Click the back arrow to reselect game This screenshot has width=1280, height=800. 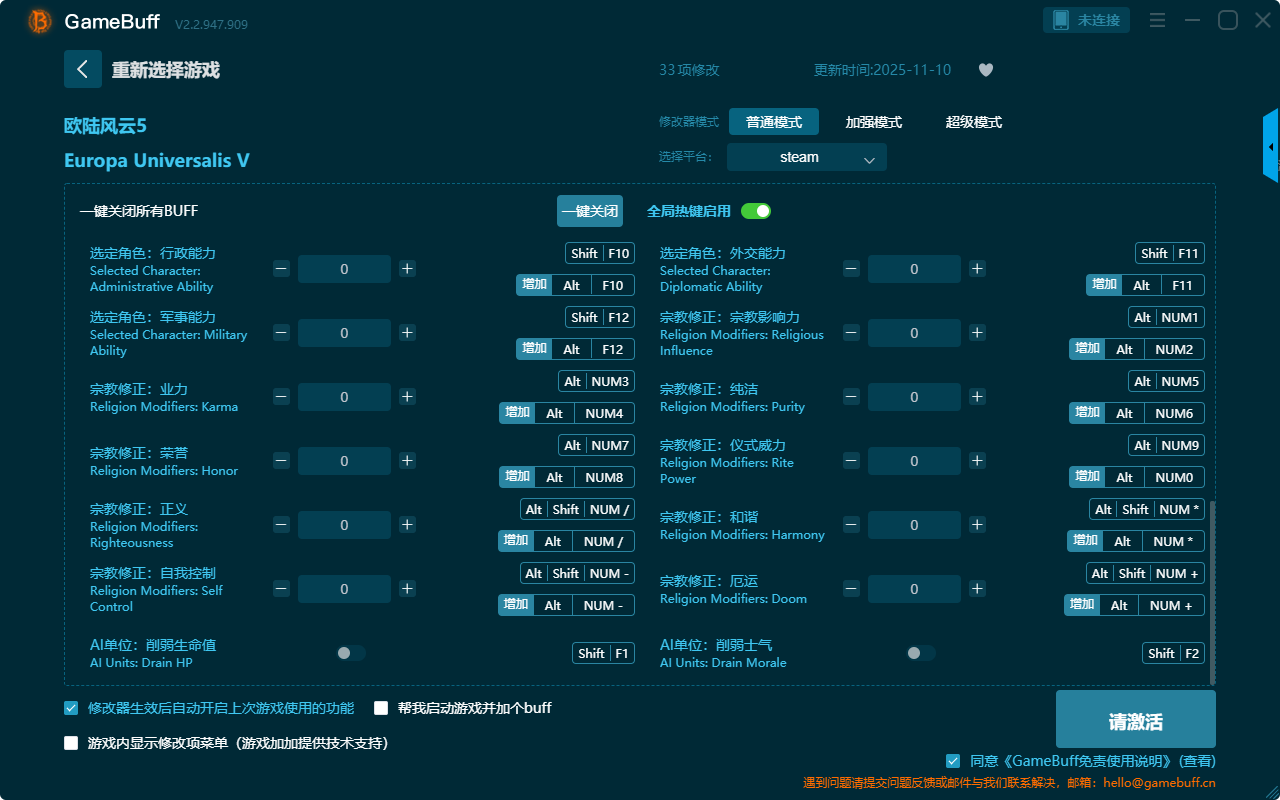(x=83, y=69)
